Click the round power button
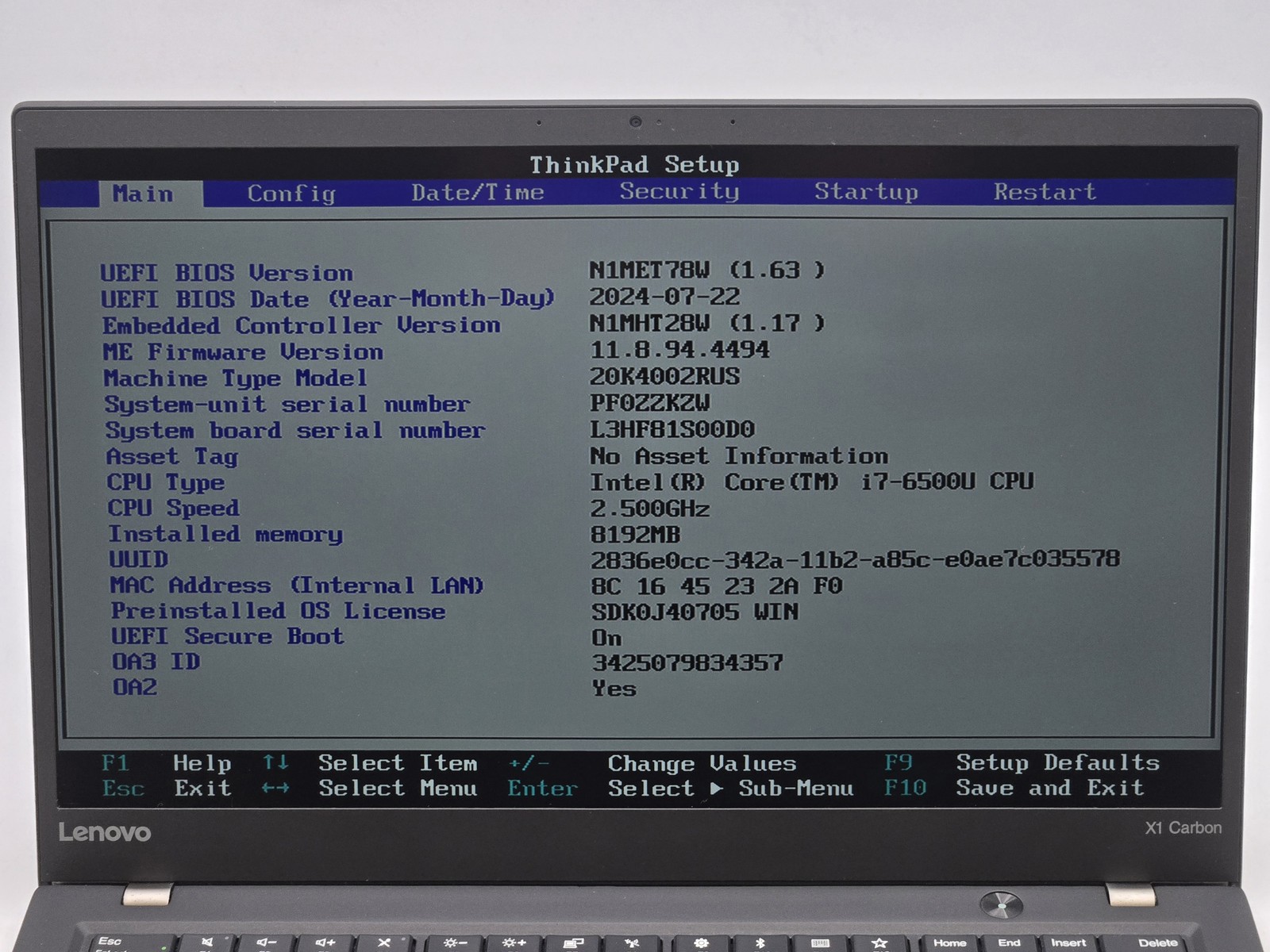1270x952 pixels. coord(1001,904)
